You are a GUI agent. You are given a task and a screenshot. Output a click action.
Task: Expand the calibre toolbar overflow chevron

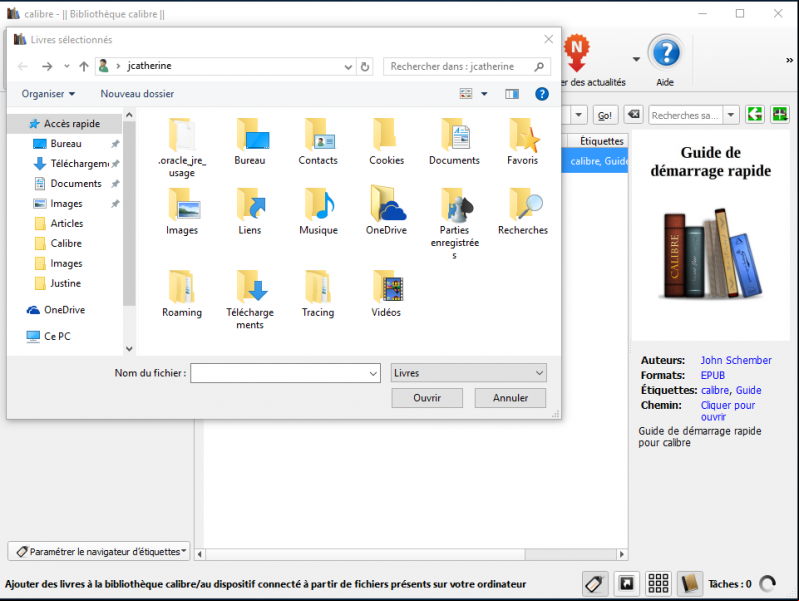[789, 60]
